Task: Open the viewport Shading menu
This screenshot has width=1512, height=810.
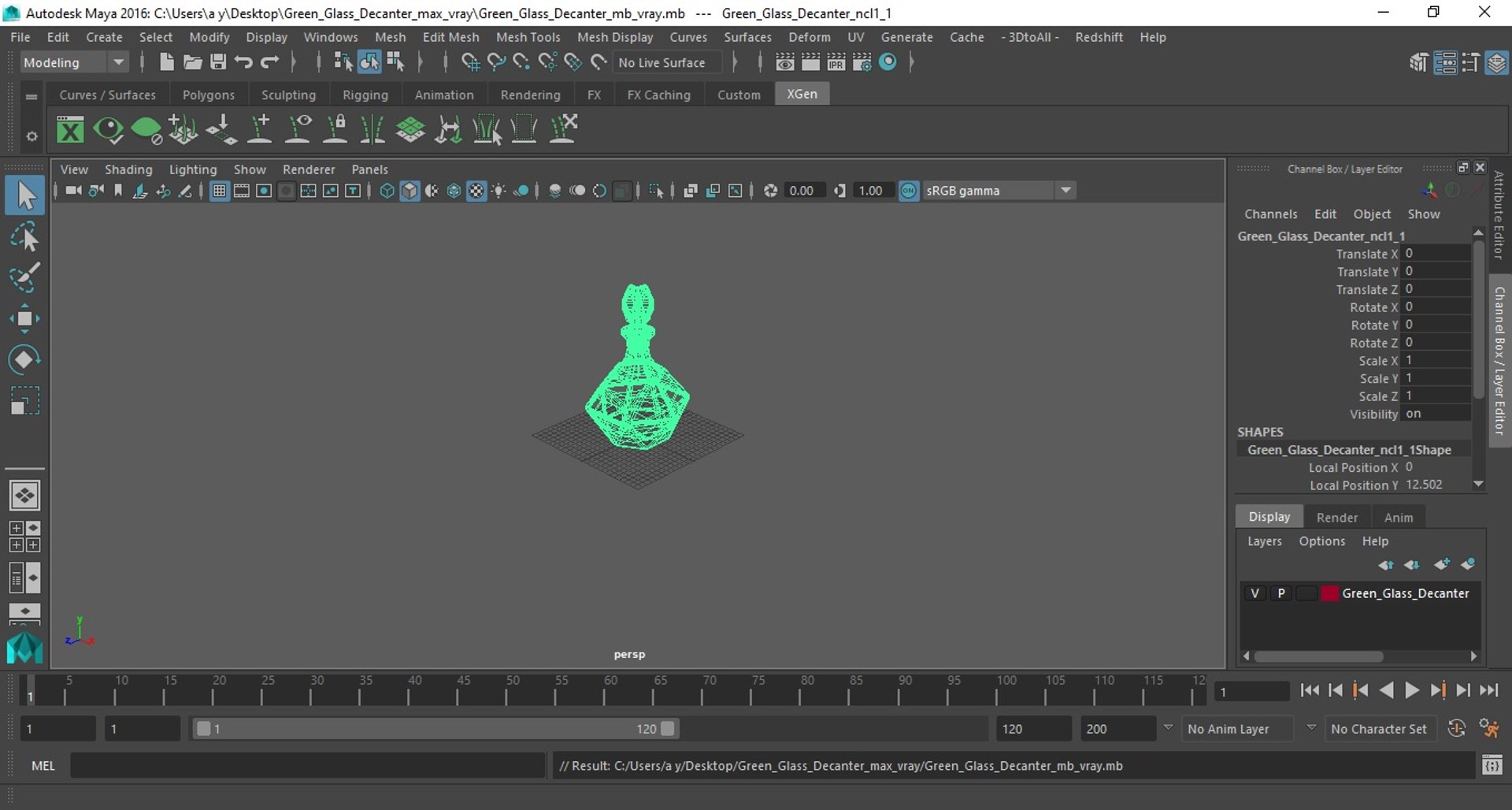Action: click(x=128, y=169)
